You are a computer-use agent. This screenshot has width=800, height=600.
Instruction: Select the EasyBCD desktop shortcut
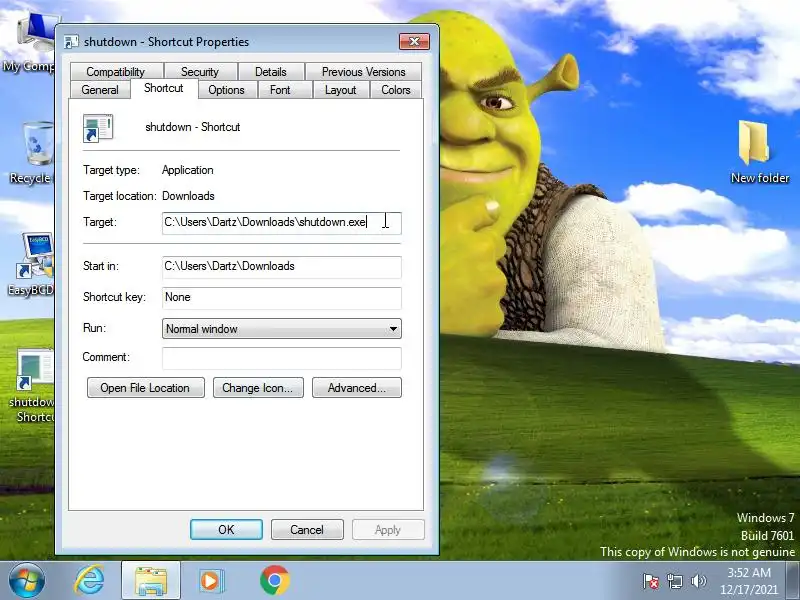pos(32,264)
